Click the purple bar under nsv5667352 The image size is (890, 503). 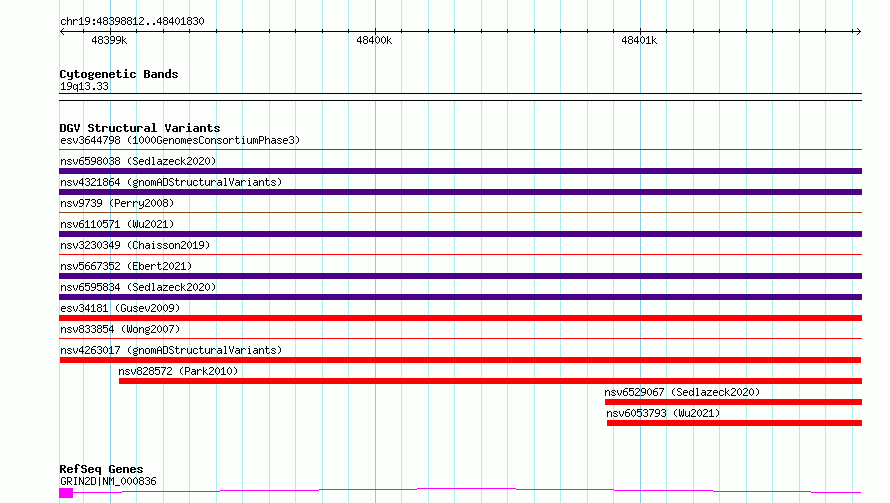pyautogui.click(x=460, y=276)
